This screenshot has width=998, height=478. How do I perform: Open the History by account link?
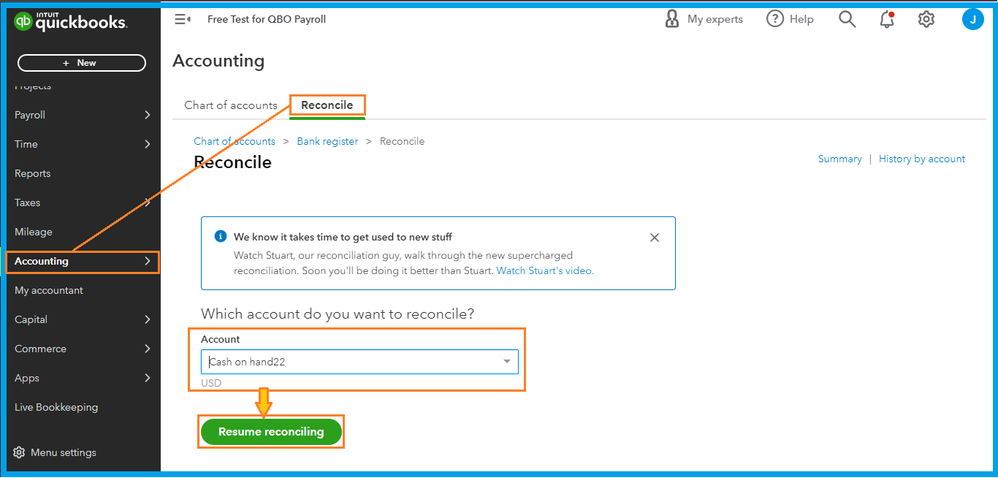tap(922, 159)
